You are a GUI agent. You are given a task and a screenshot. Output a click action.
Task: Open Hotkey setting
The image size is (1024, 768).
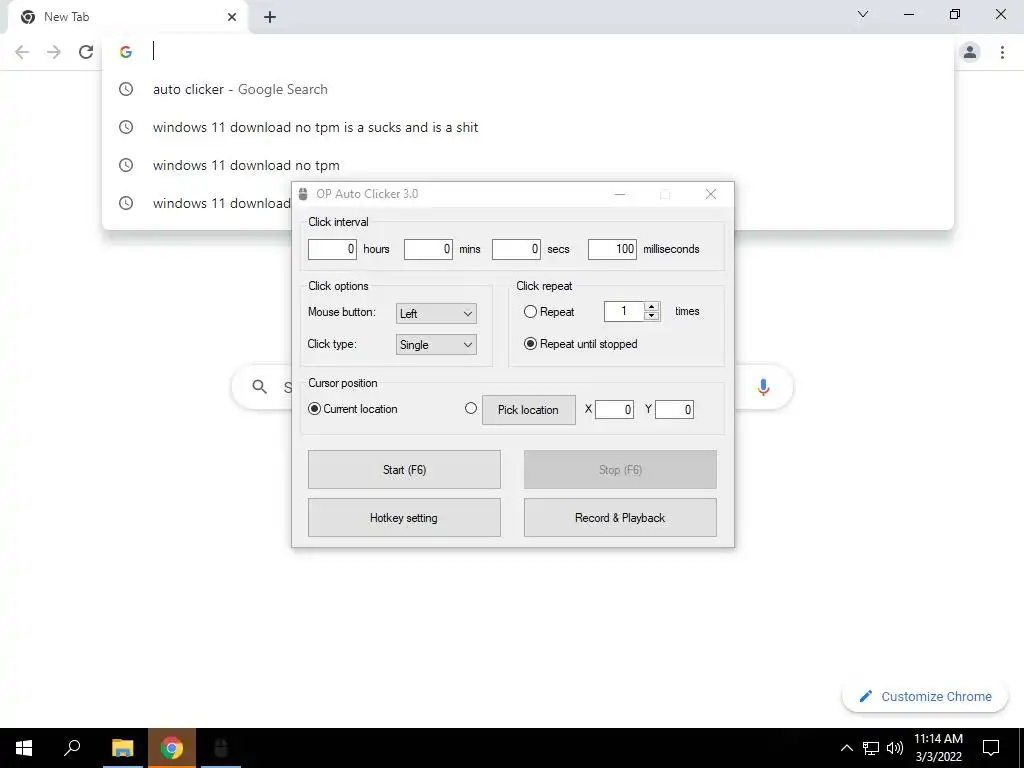[x=404, y=518]
